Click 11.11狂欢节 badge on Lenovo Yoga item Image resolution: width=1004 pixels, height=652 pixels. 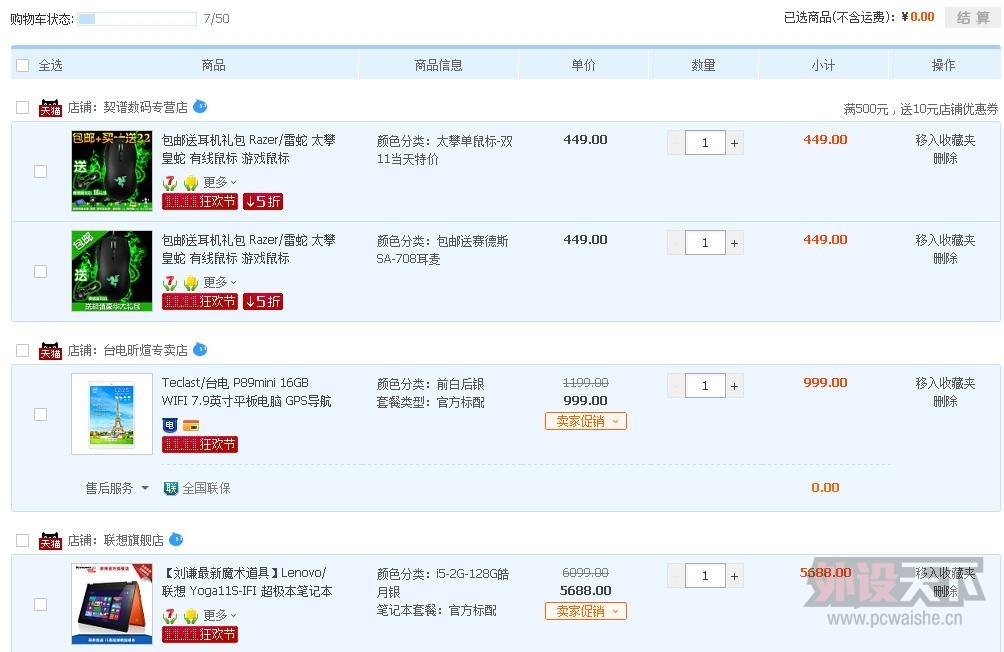tap(200, 635)
